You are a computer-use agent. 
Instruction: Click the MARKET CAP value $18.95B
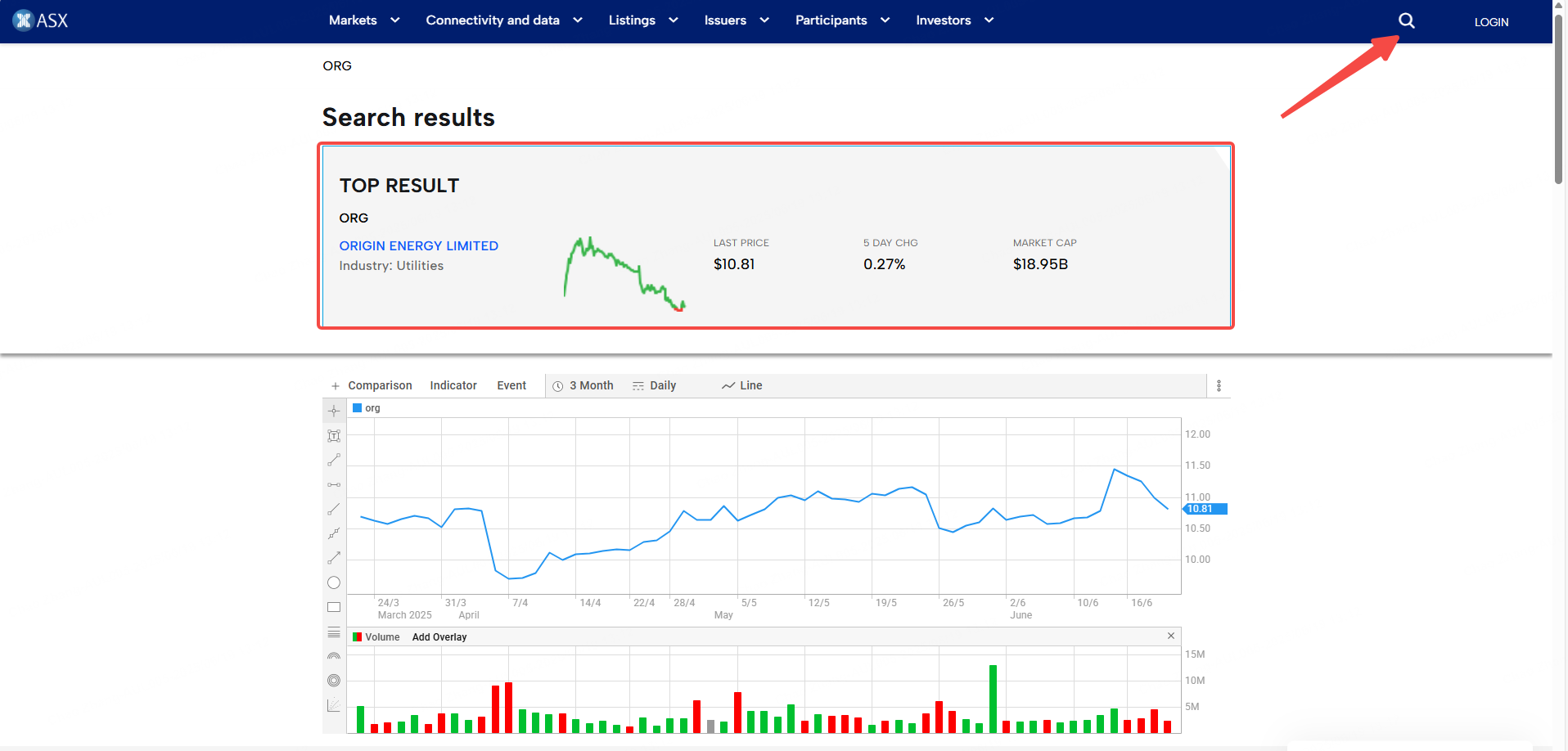[1040, 264]
